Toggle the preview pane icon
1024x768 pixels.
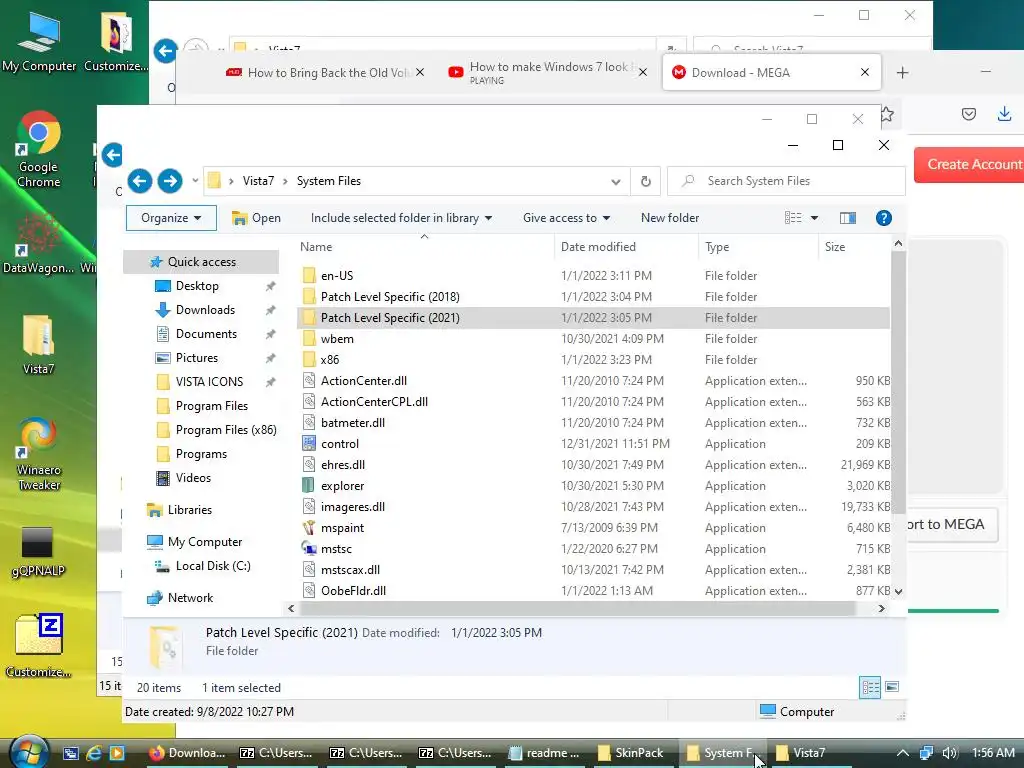[848, 218]
